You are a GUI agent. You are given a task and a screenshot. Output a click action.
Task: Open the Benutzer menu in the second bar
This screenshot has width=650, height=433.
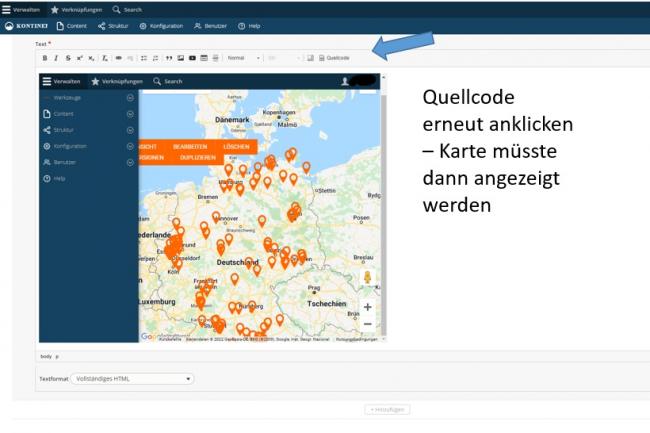click(x=211, y=26)
